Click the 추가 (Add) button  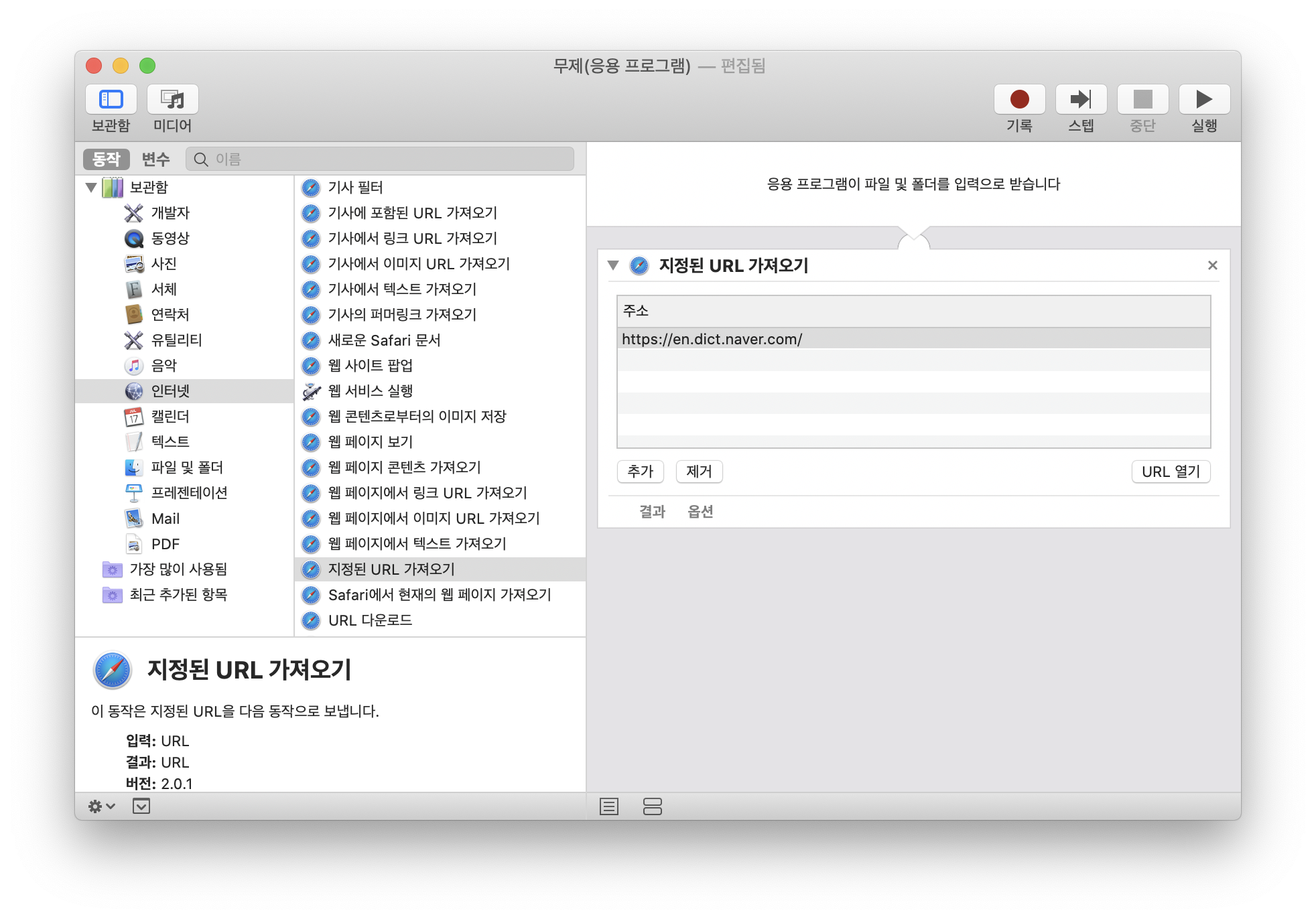(x=640, y=472)
